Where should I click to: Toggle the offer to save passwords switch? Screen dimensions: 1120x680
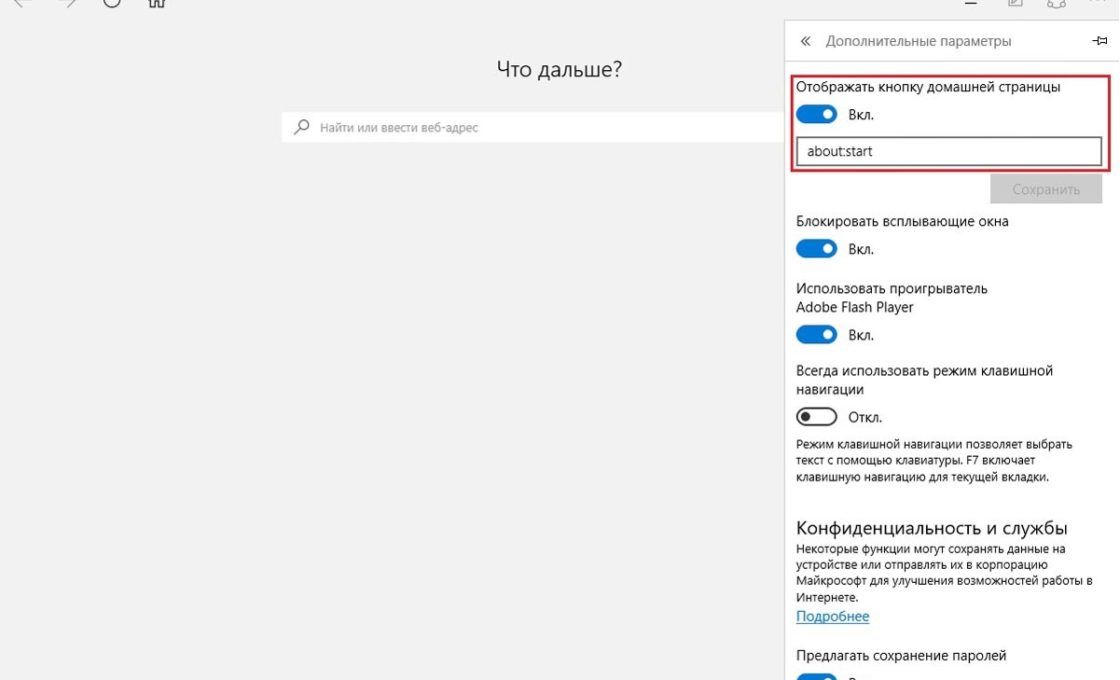point(816,676)
